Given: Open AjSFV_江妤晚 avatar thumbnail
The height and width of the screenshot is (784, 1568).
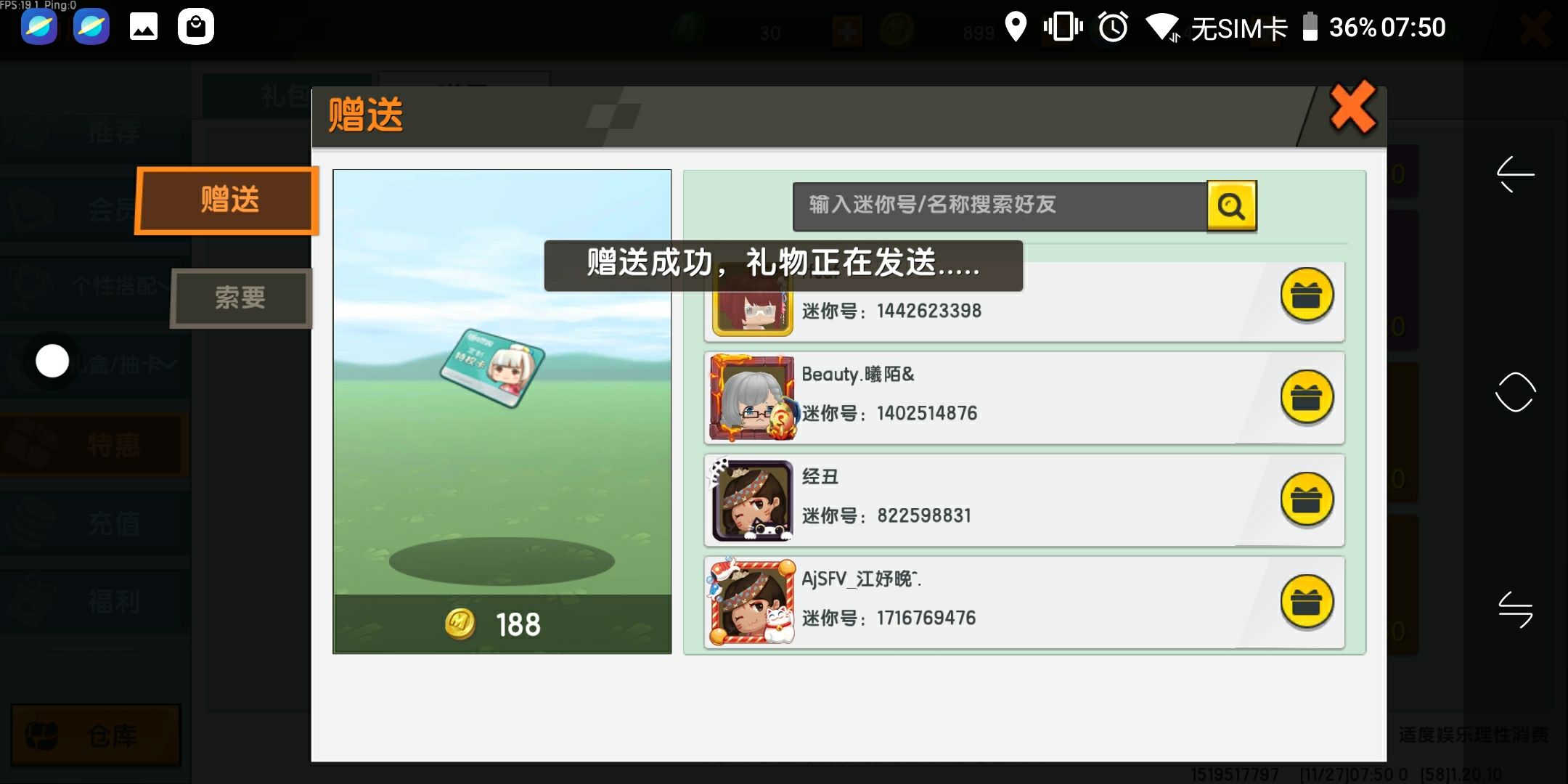Looking at the screenshot, I should (x=751, y=602).
